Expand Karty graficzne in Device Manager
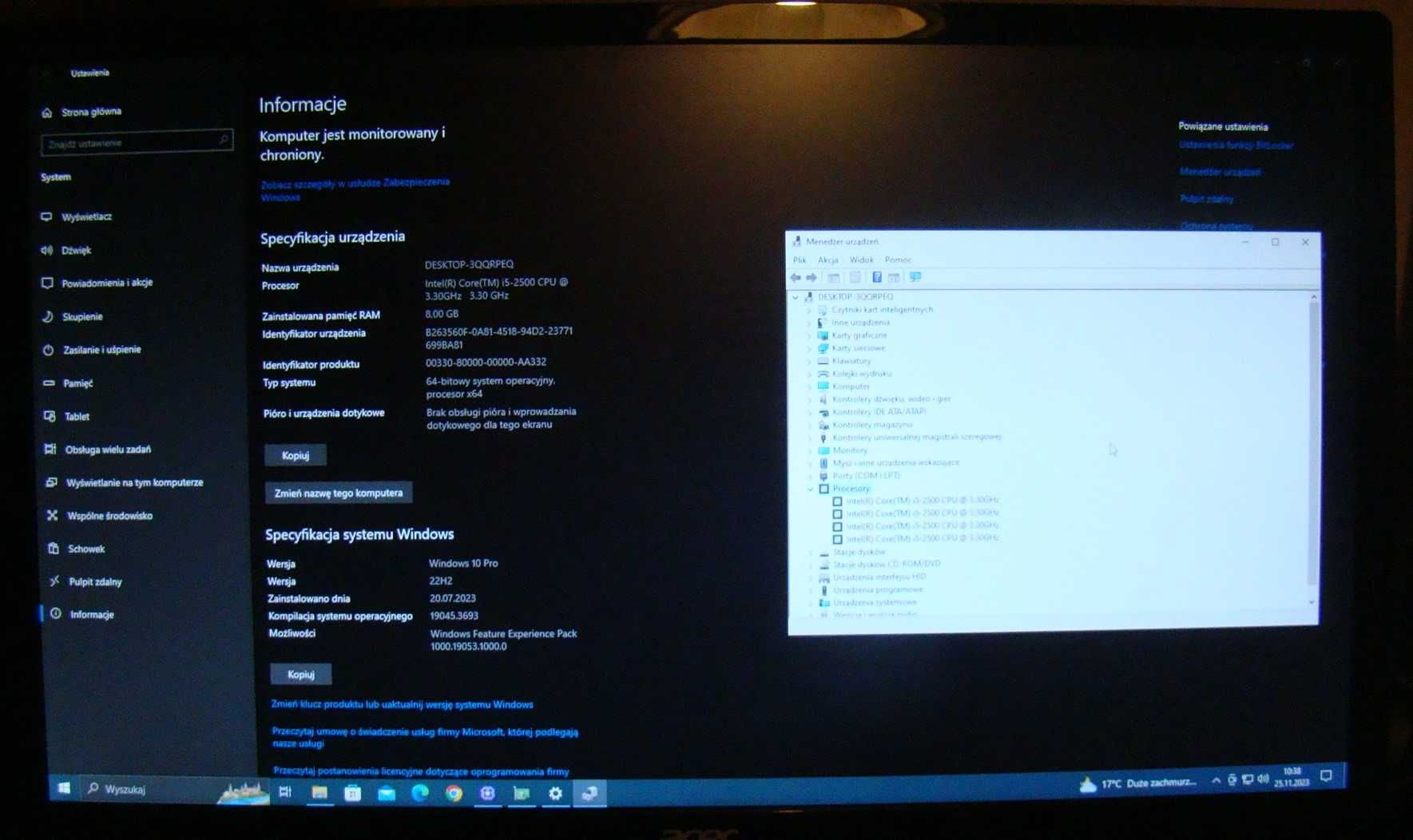Screen dimensions: 1413x840 pyautogui.click(x=809, y=335)
